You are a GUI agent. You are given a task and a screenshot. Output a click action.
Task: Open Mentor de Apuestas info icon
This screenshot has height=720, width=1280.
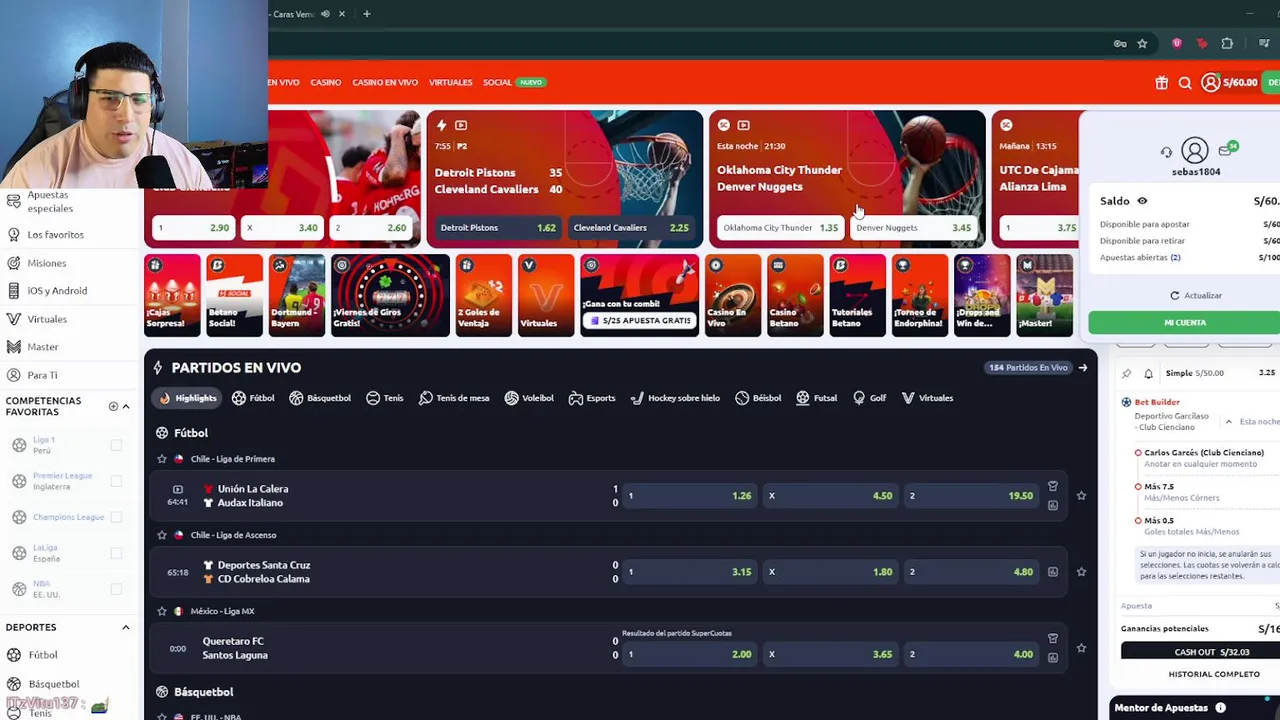1220,708
